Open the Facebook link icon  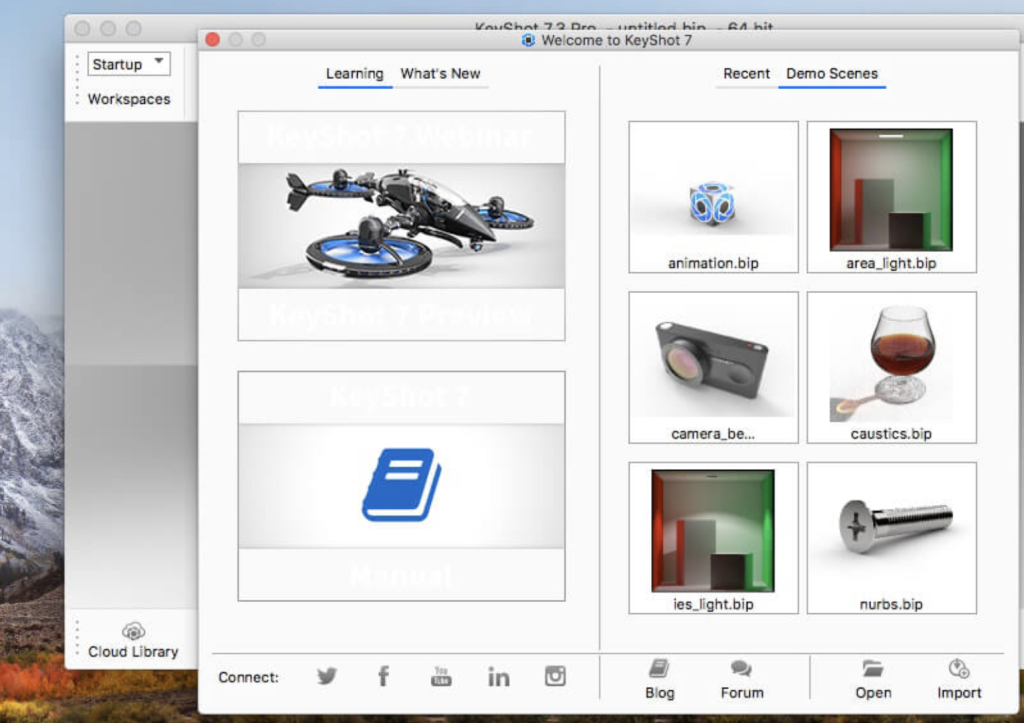[383, 676]
